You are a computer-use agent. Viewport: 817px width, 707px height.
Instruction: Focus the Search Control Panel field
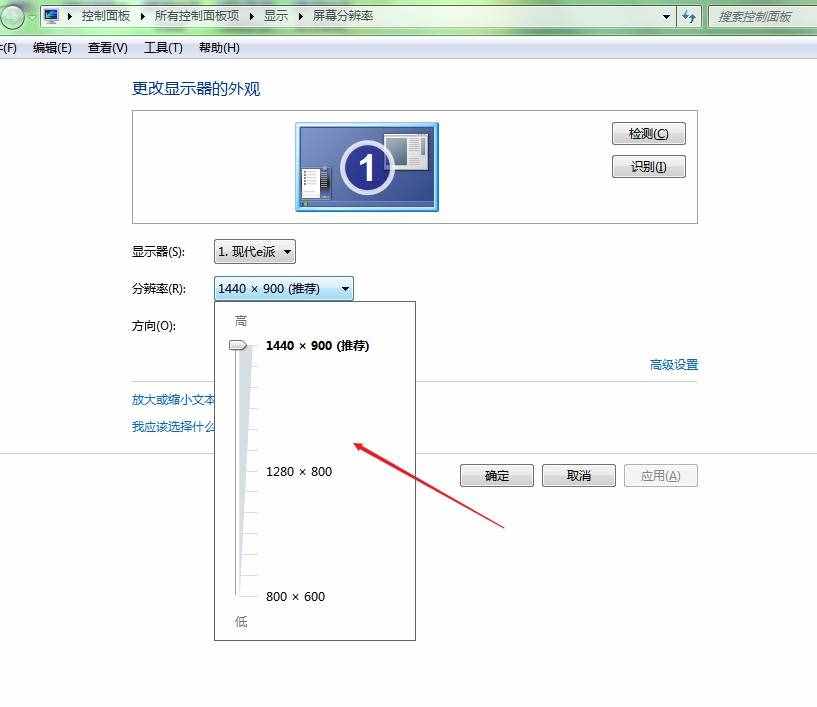tap(762, 17)
